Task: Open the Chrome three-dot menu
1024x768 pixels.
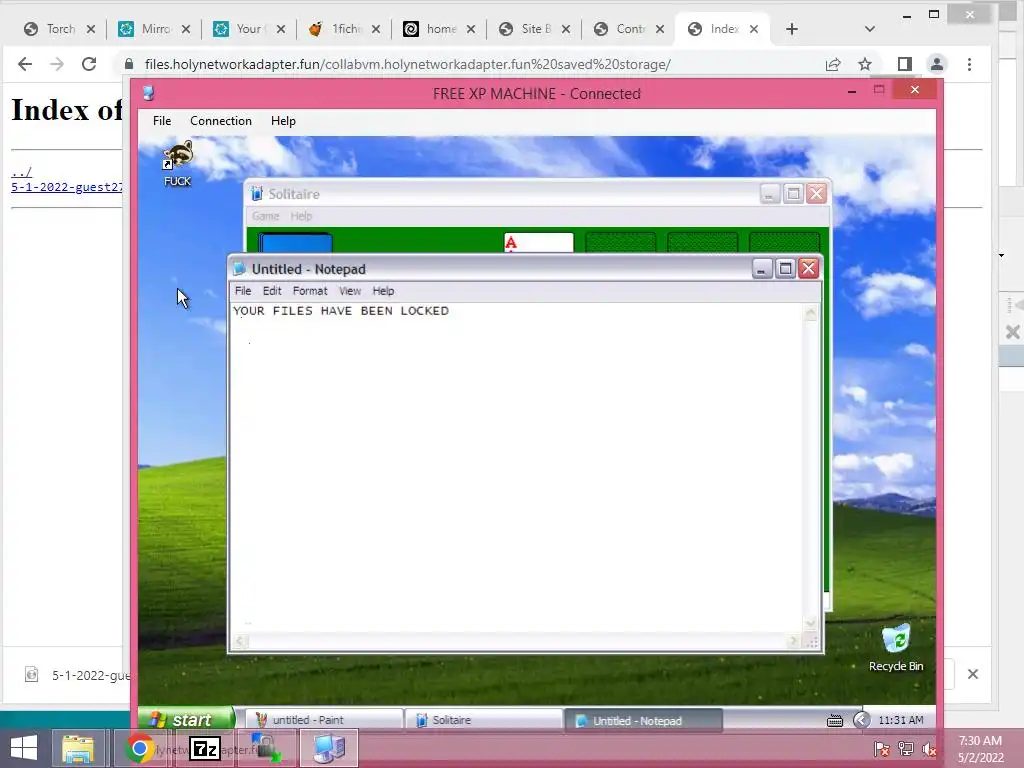Action: (x=969, y=64)
